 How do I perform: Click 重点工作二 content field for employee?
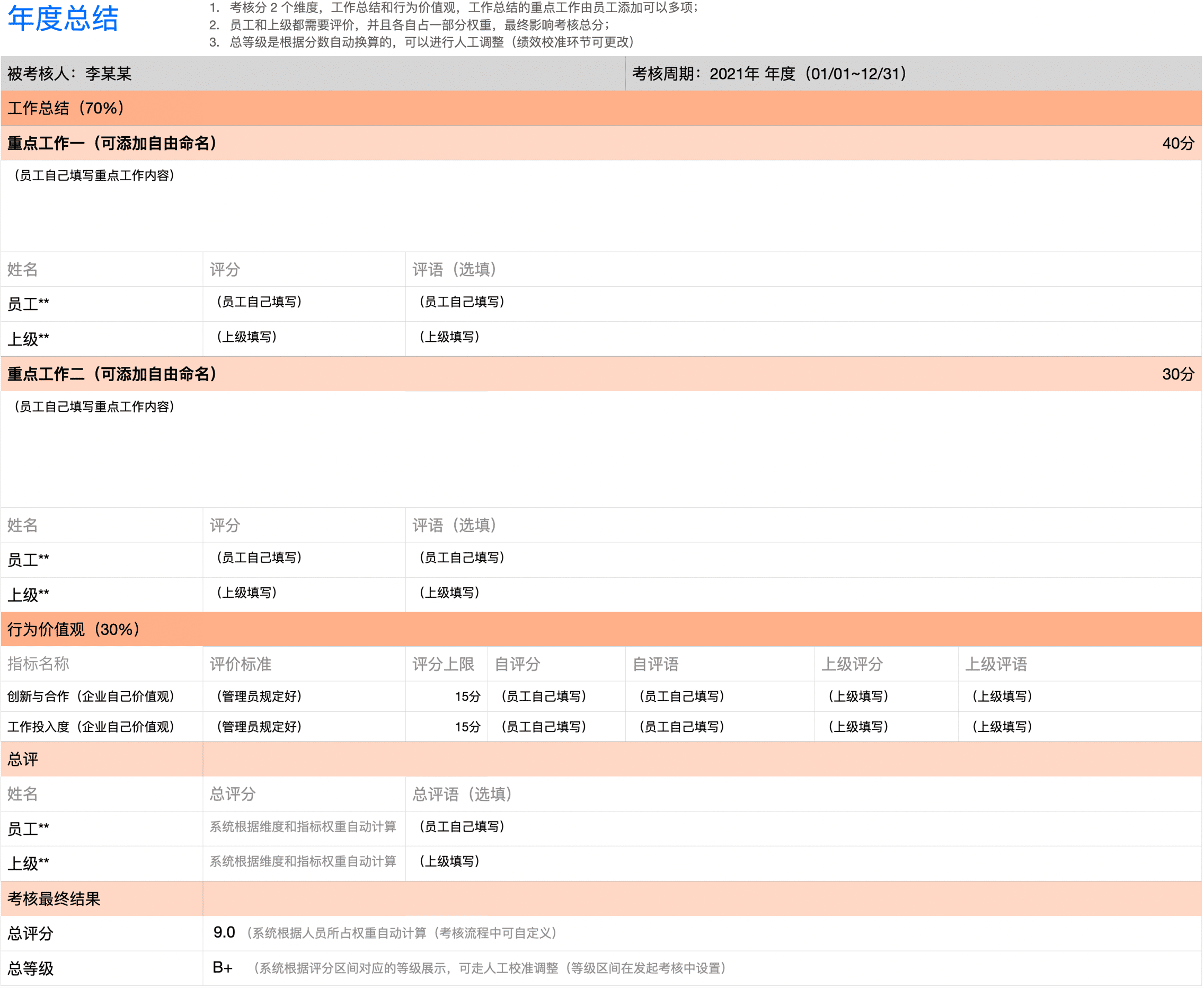pyautogui.click(x=601, y=449)
